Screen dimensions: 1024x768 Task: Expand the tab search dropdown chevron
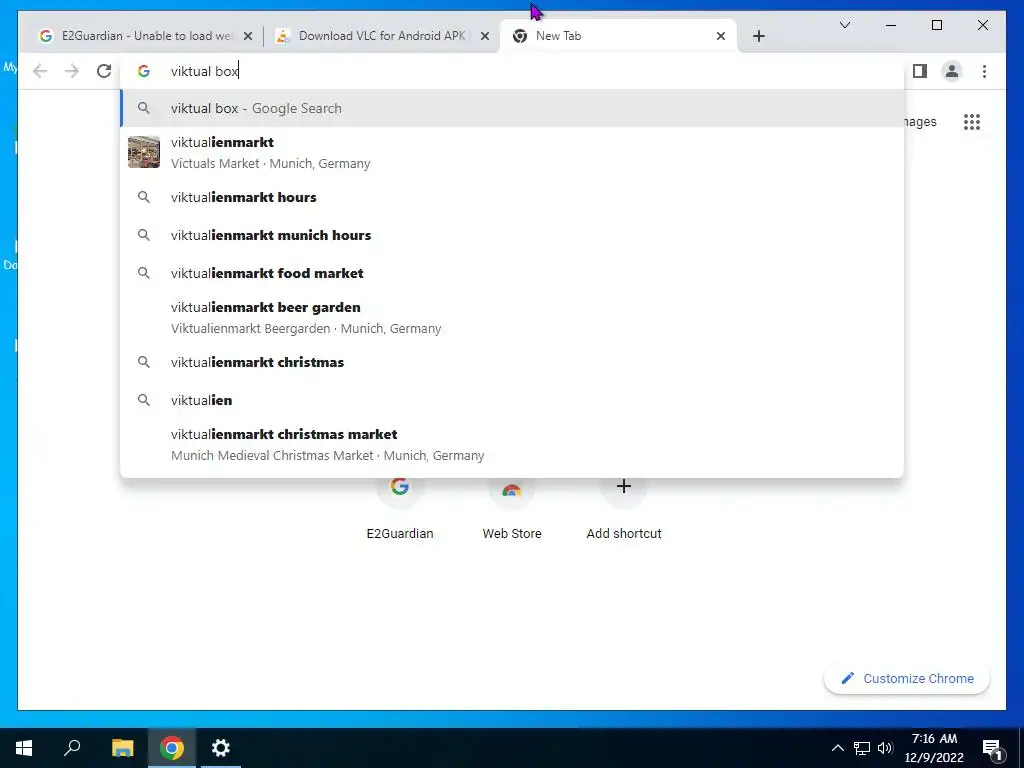coord(844,25)
